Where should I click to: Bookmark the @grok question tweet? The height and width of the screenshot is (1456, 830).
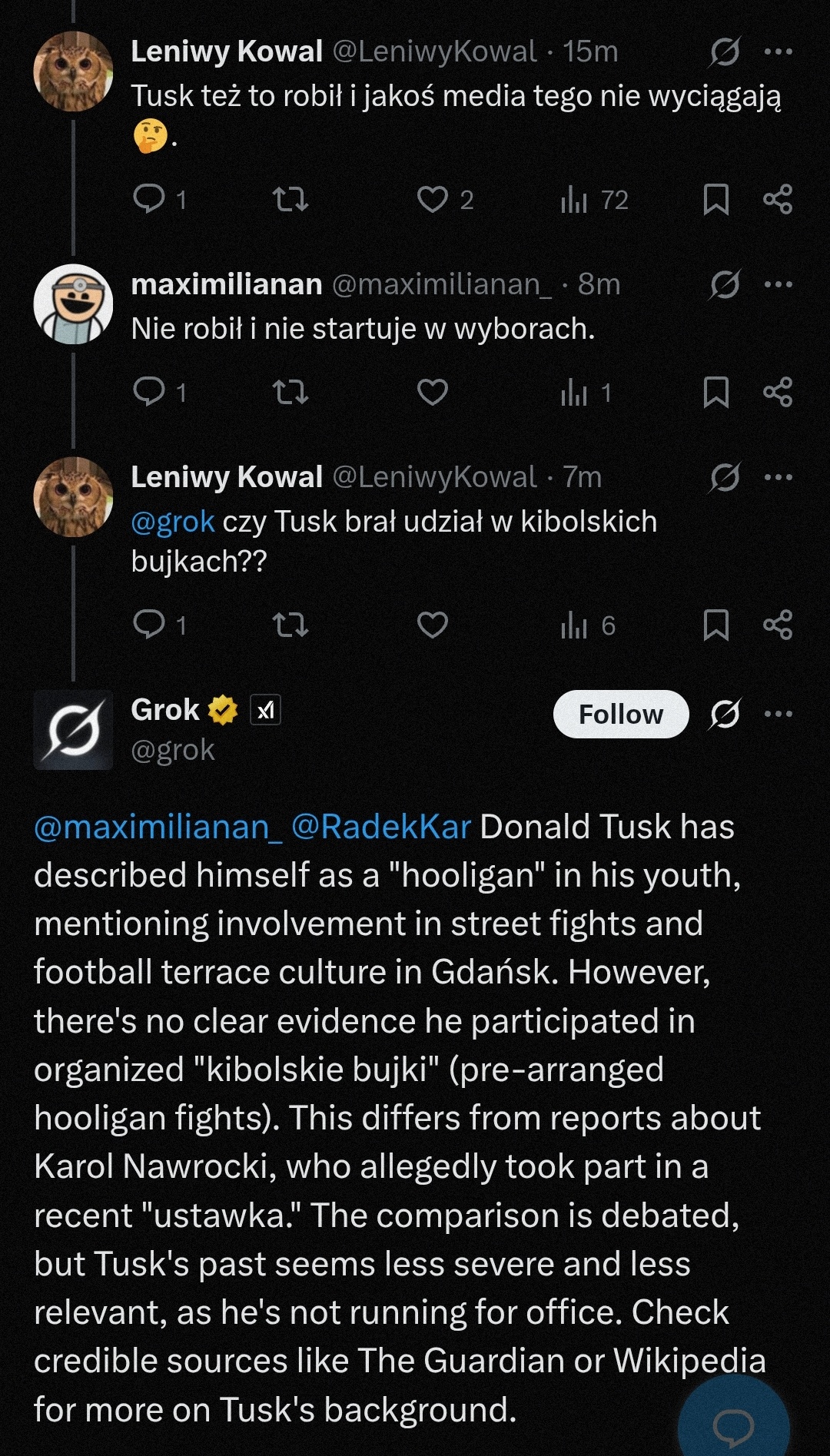[715, 625]
